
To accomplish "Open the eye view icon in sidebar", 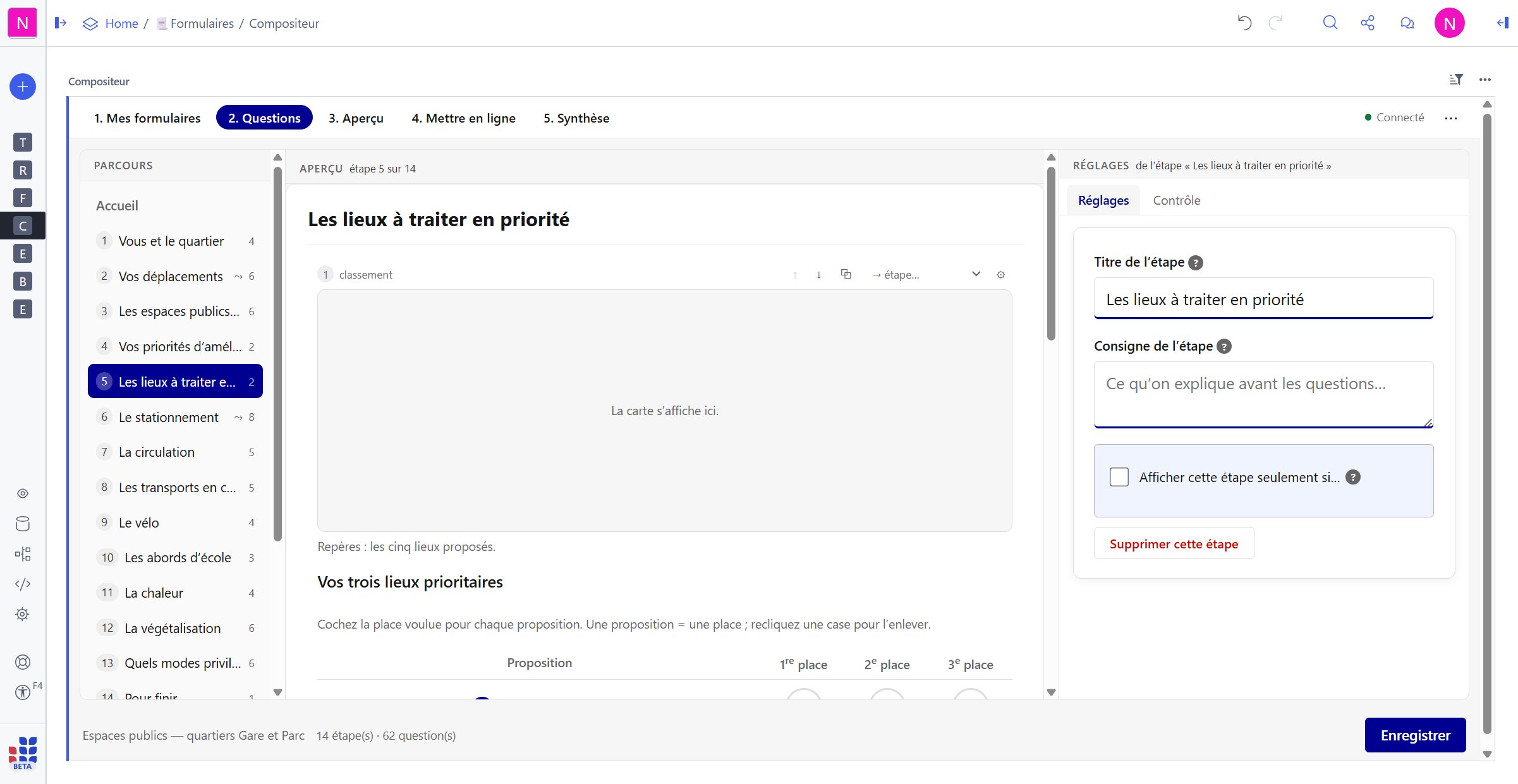I will coord(23,493).
